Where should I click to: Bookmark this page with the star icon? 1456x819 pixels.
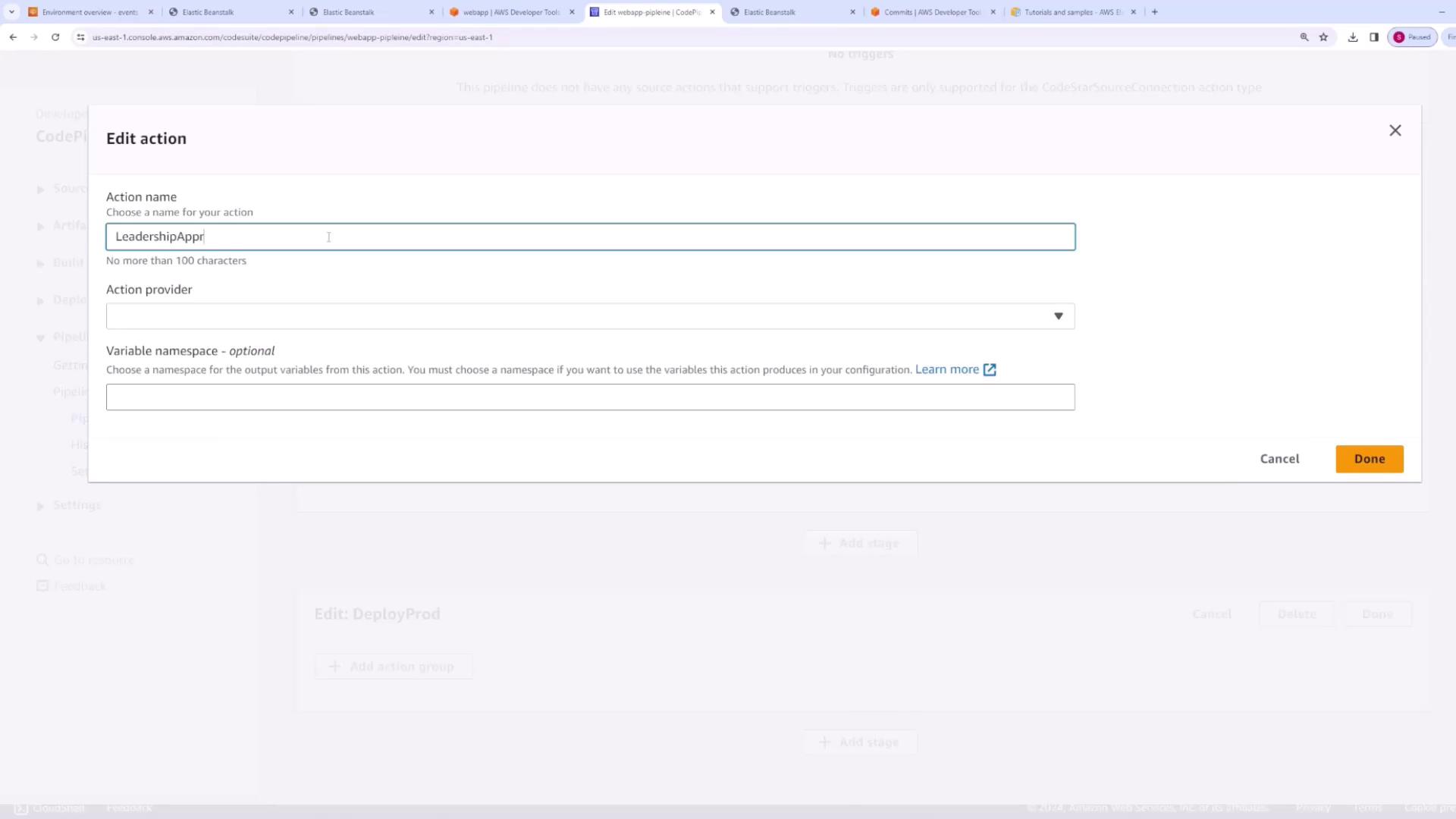[1323, 36]
